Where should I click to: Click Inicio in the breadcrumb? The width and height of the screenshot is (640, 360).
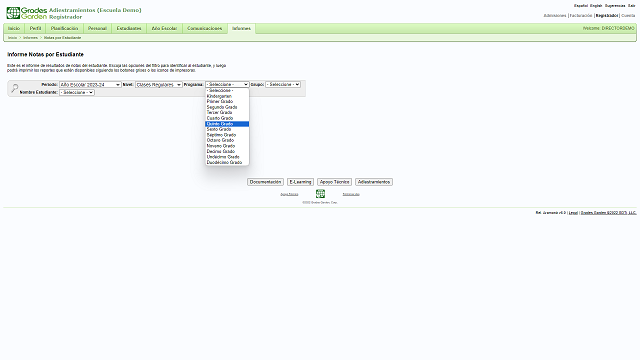[x=13, y=38]
